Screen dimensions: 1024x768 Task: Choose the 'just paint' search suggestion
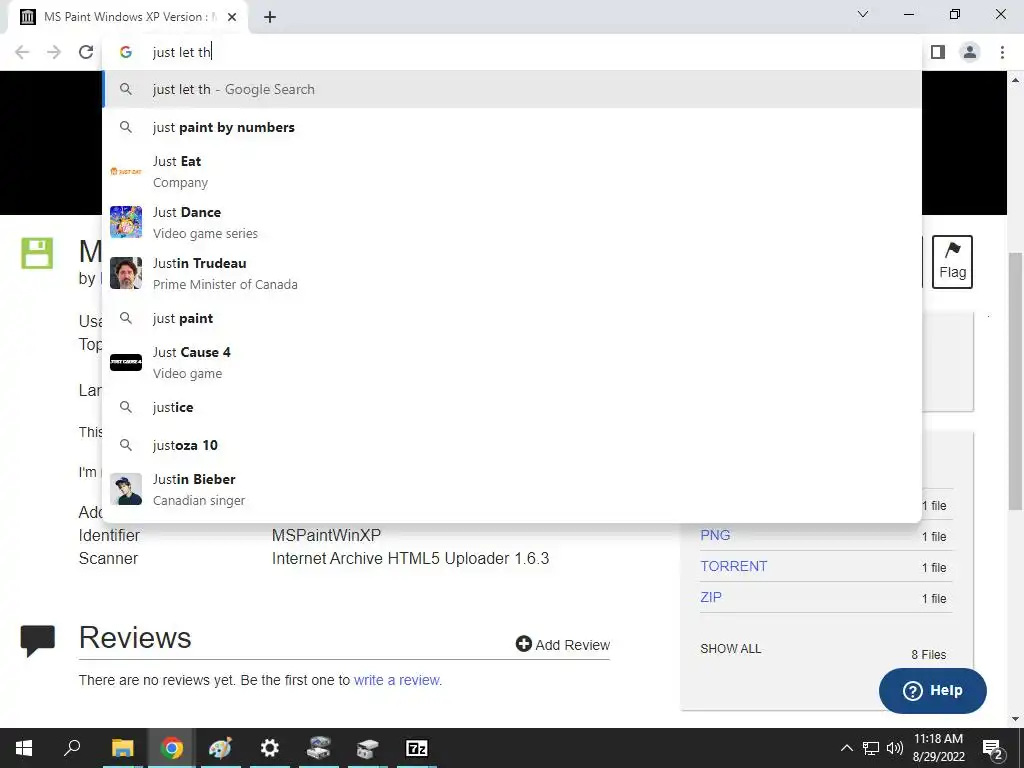512,318
